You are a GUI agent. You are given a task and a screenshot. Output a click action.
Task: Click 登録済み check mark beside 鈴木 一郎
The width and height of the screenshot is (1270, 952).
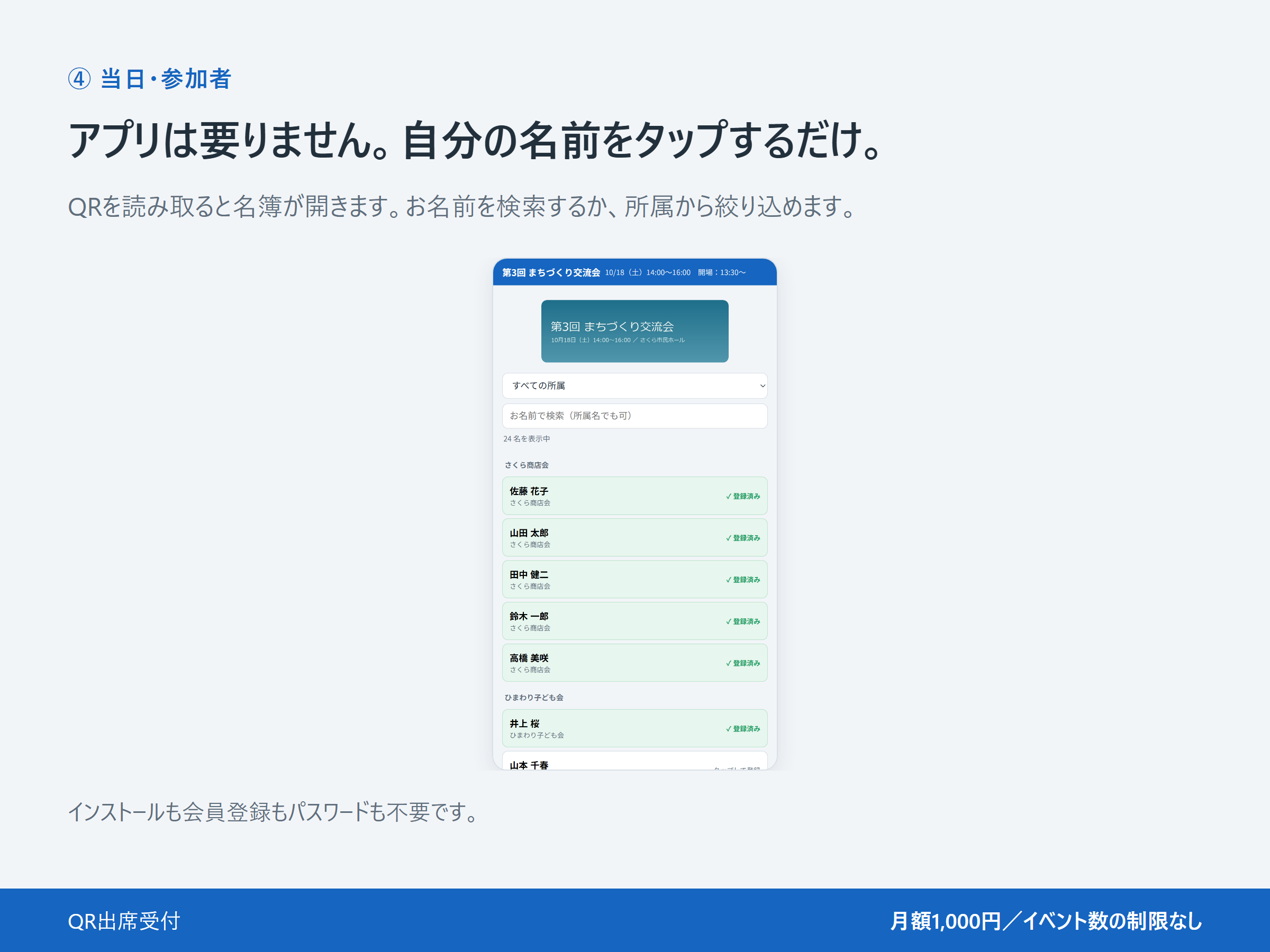(x=743, y=621)
